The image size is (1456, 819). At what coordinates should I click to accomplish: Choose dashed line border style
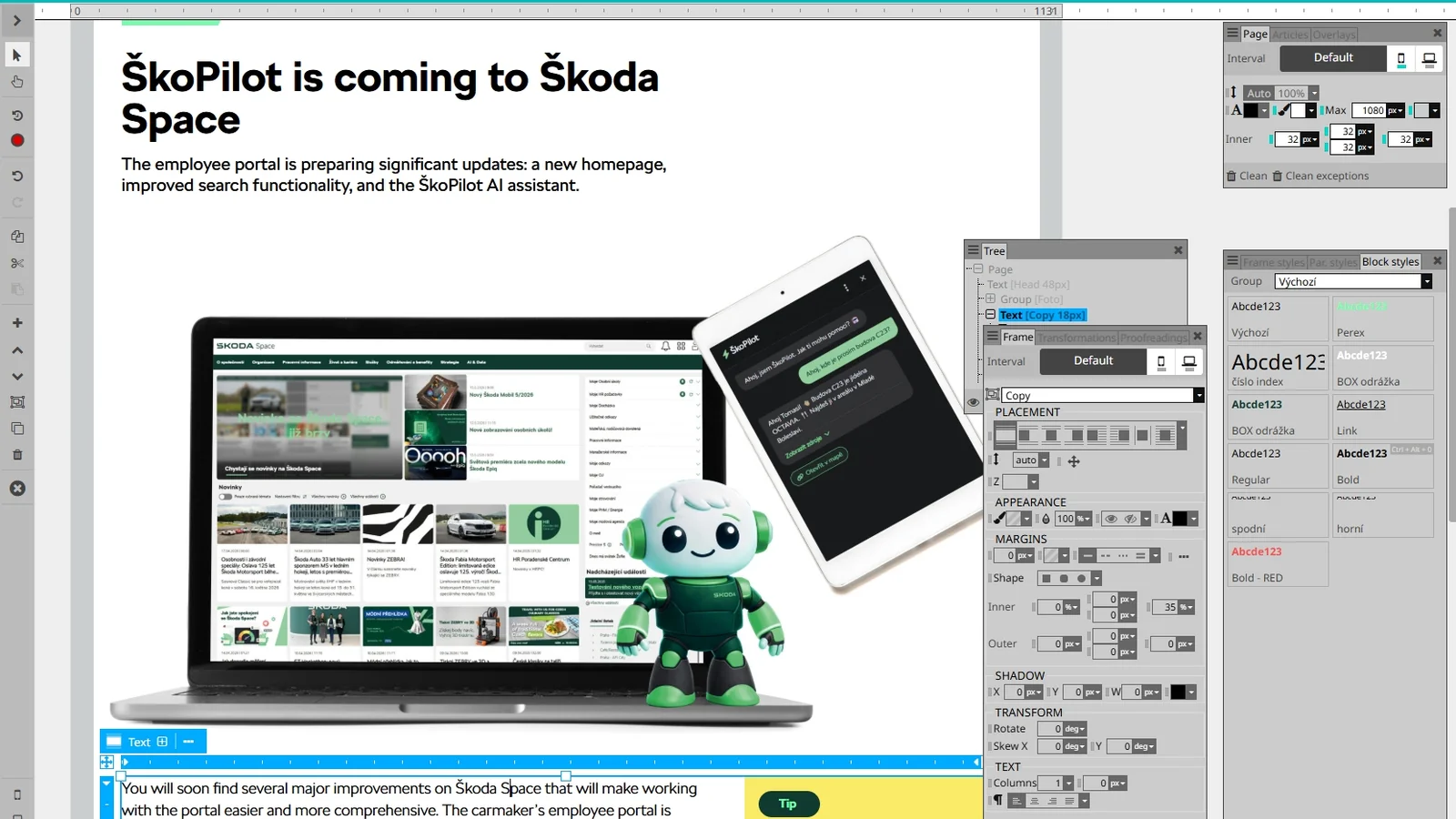pos(1106,556)
